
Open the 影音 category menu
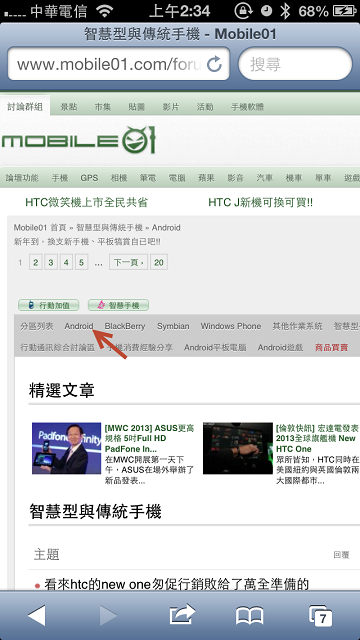click(x=236, y=178)
